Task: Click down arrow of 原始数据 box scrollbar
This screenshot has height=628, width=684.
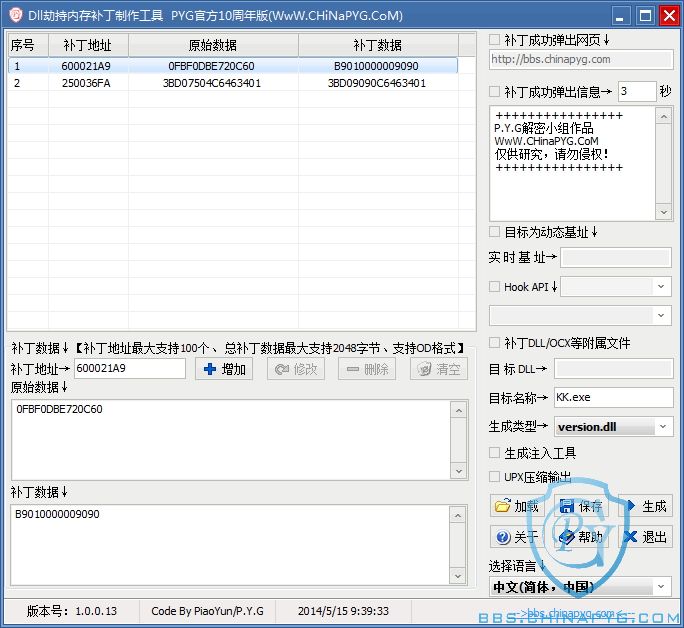Action: pyautogui.click(x=458, y=471)
